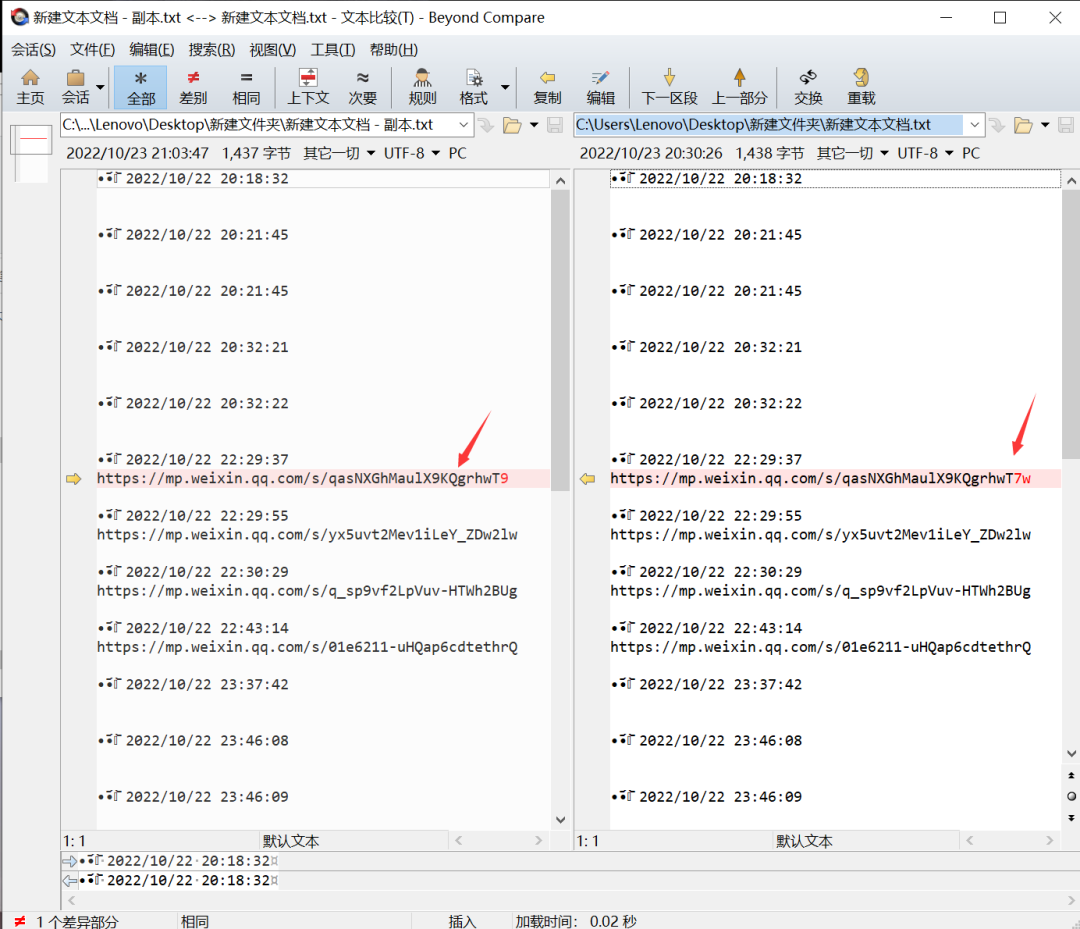Swap sides with Swap (交换) button
Screen dimensions: 1080x929
(x=808, y=87)
